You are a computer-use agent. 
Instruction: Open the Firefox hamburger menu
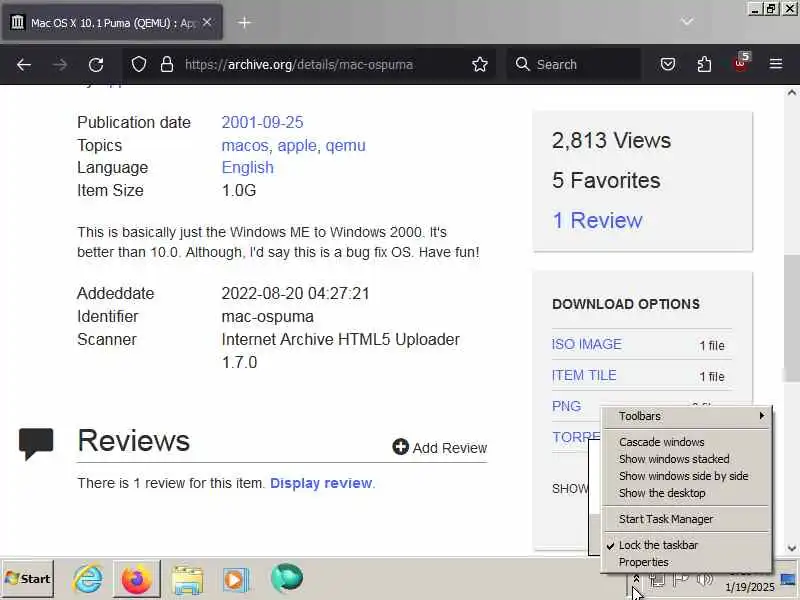tap(776, 64)
